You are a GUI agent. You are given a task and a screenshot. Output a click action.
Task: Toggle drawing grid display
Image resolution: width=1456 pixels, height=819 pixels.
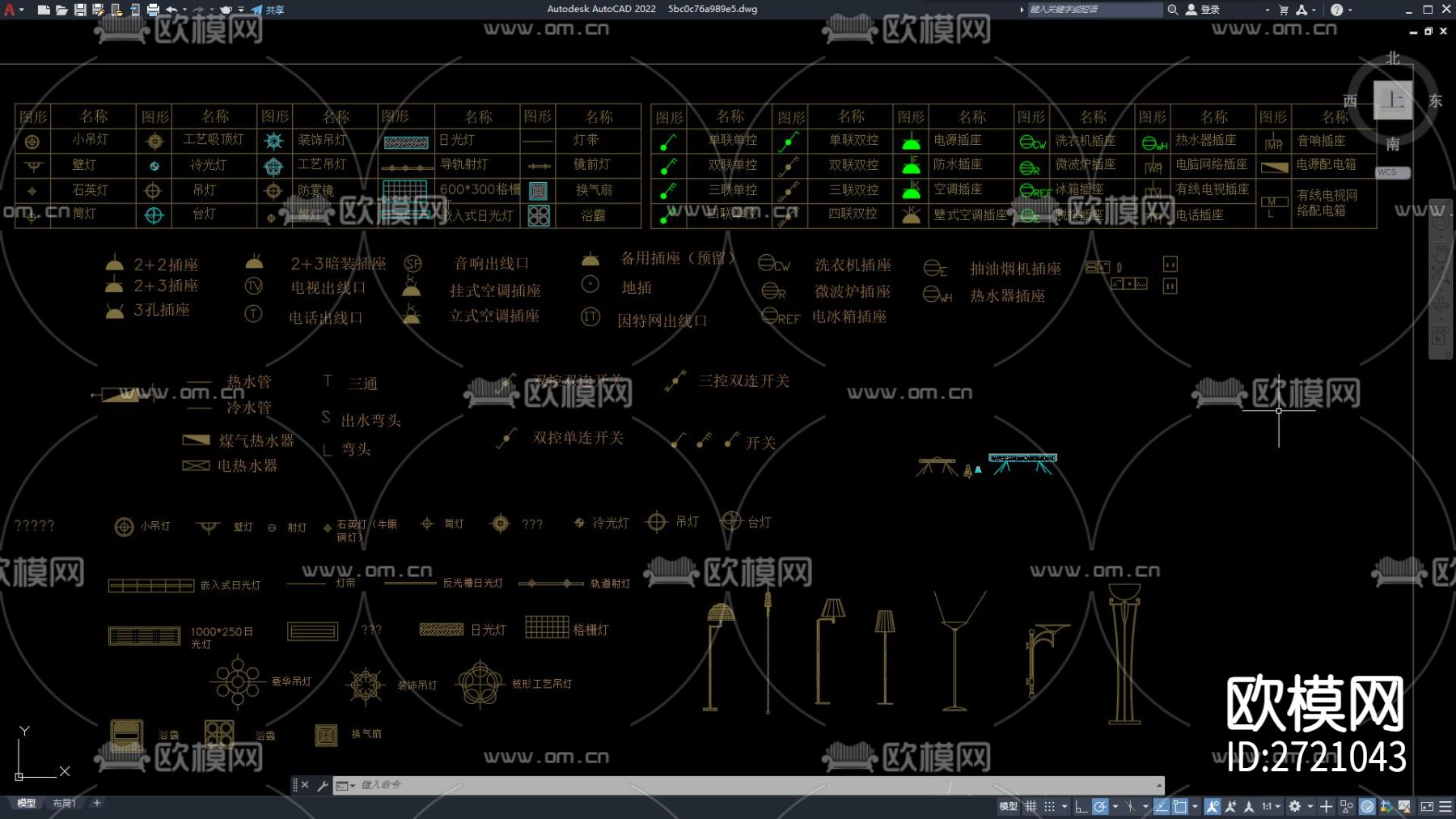(1031, 806)
